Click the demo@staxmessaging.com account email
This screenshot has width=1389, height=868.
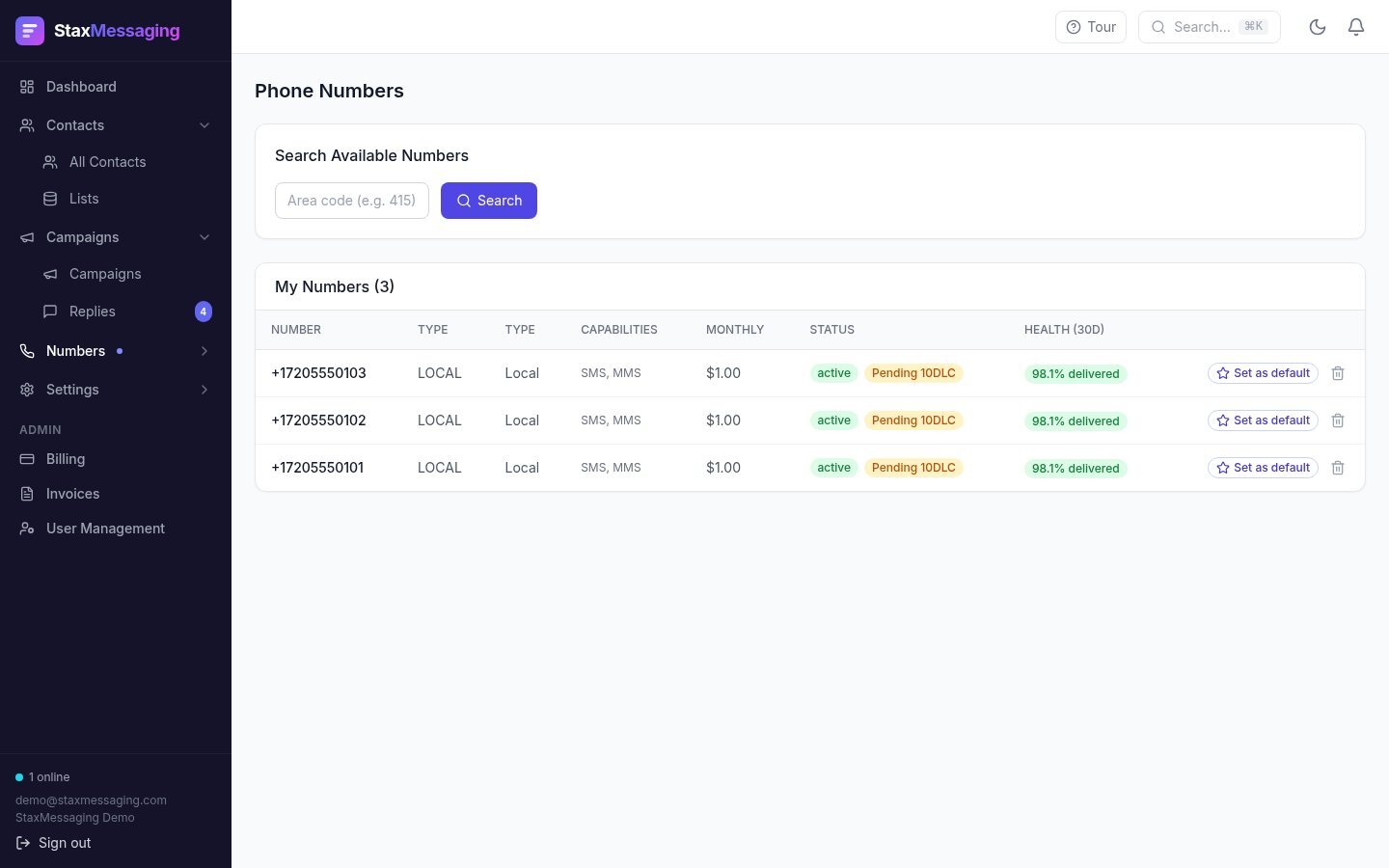(x=91, y=800)
